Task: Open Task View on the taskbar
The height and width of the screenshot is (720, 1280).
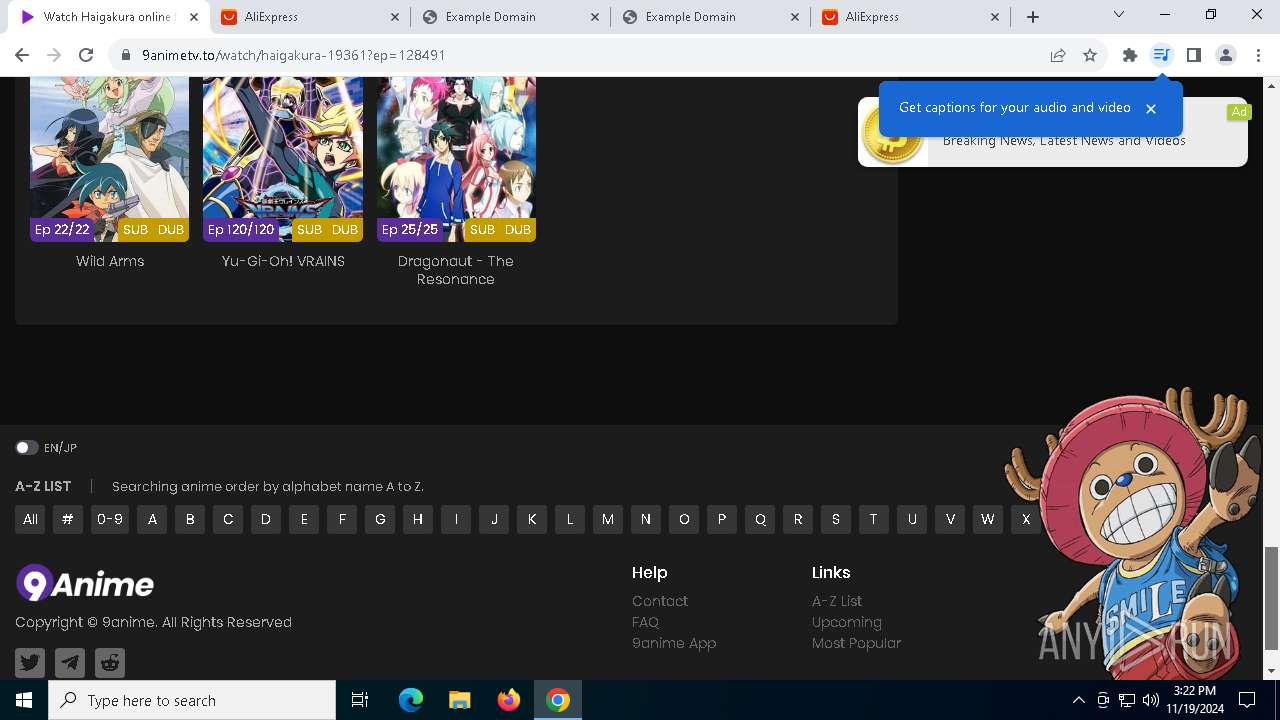Action: pyautogui.click(x=360, y=700)
